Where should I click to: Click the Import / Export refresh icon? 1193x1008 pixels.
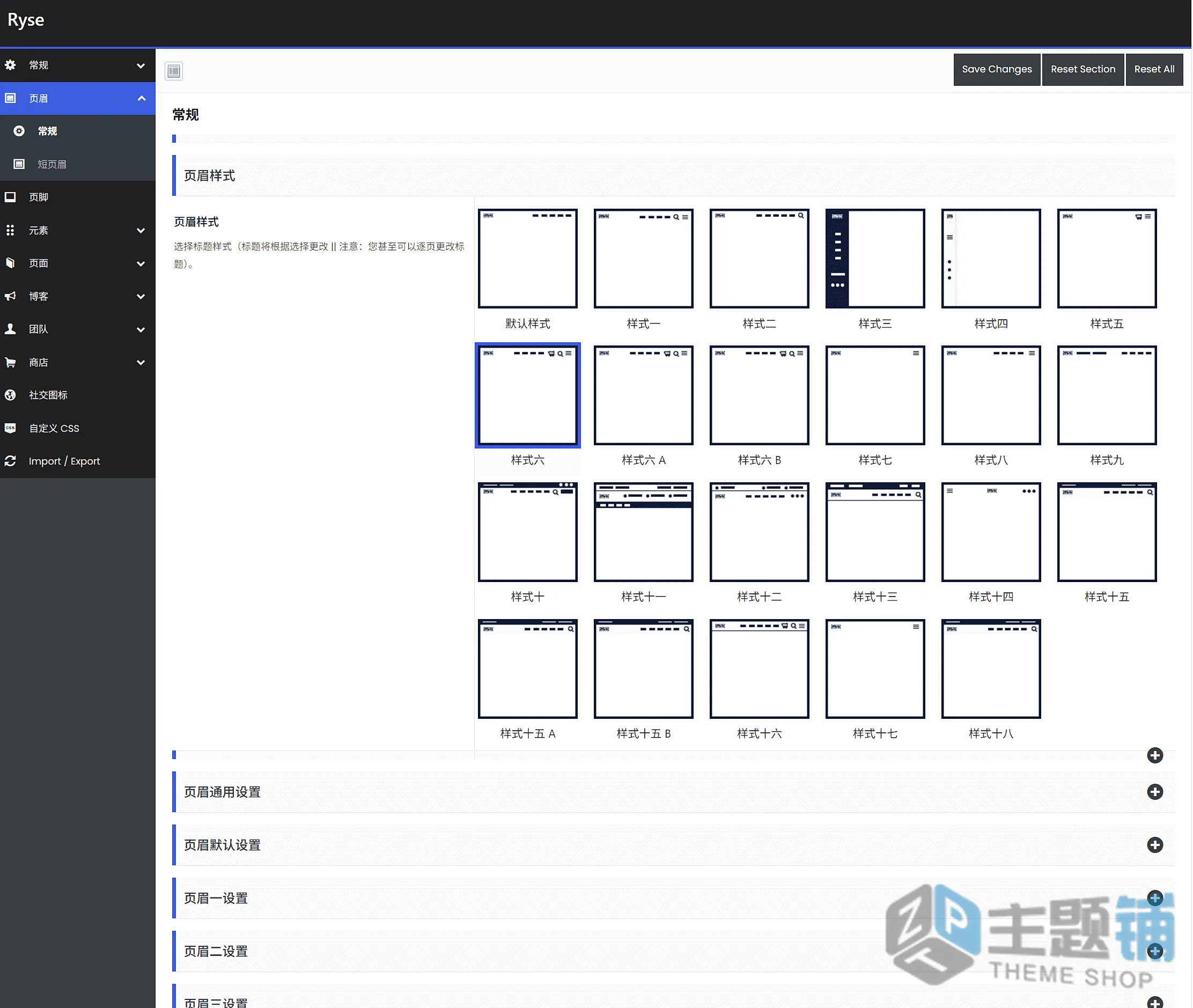[10, 461]
